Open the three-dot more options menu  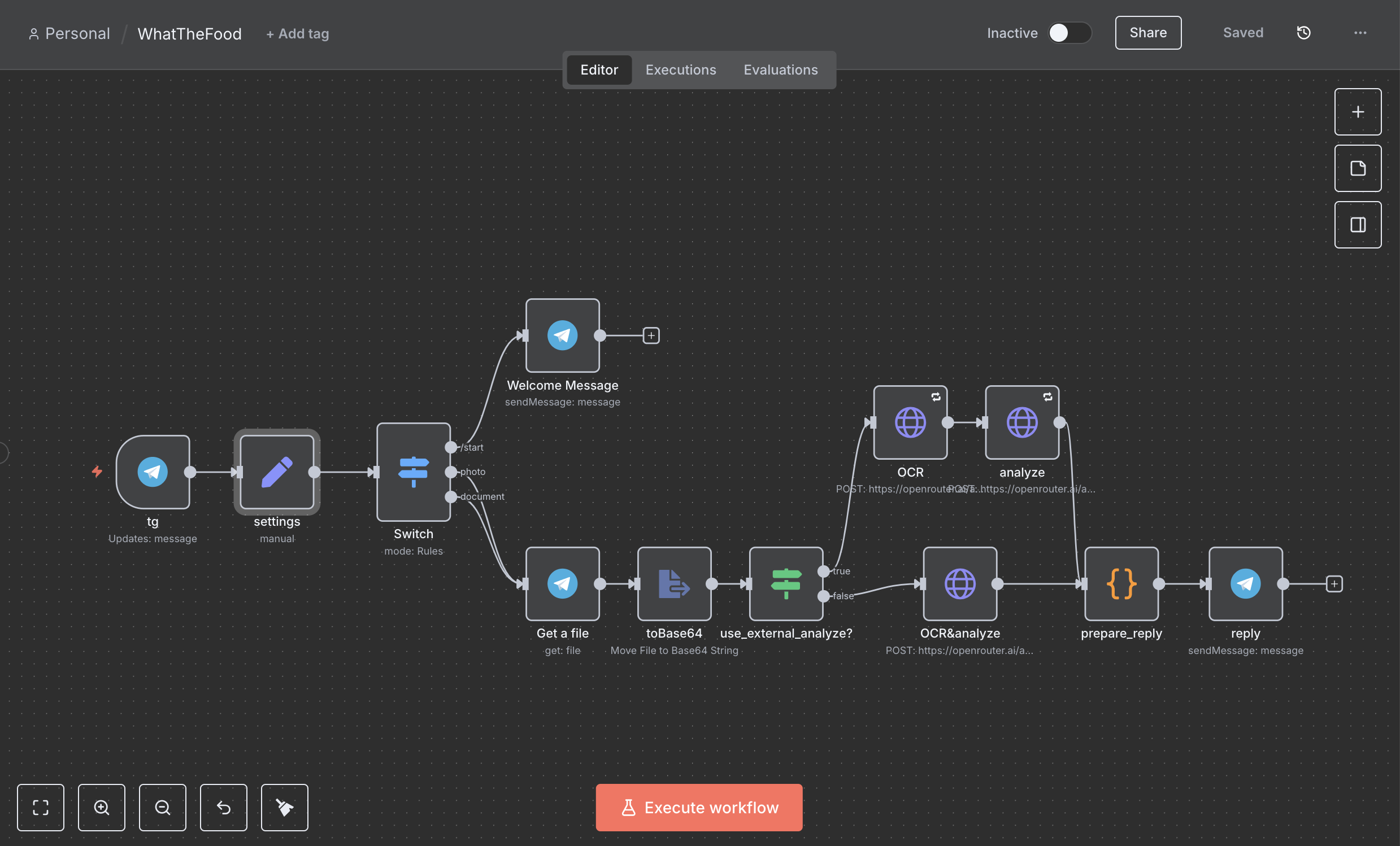1360,33
